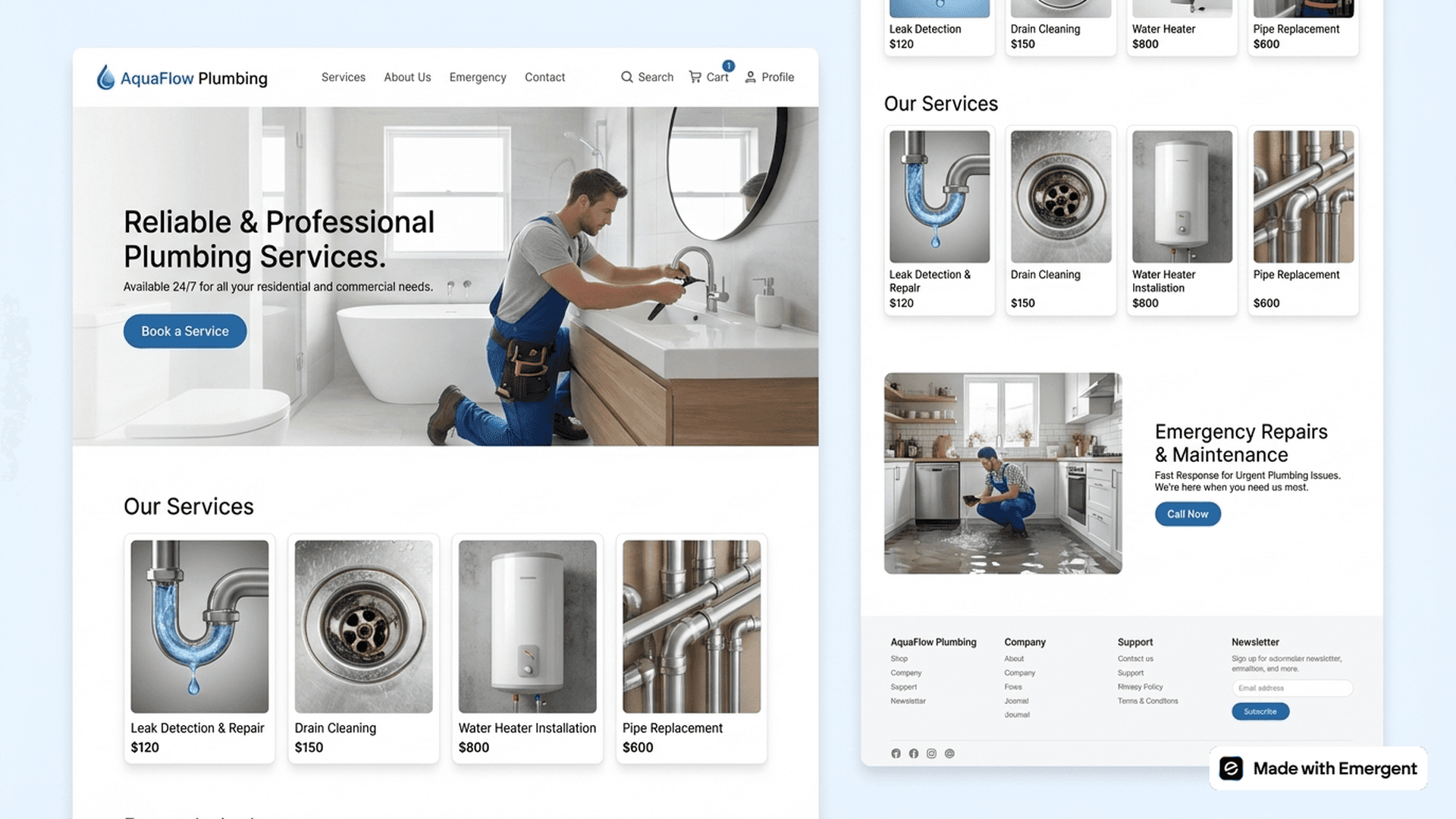The width and height of the screenshot is (1456, 819).
Task: Select the Leak Detection & Repair card image
Action: [199, 626]
